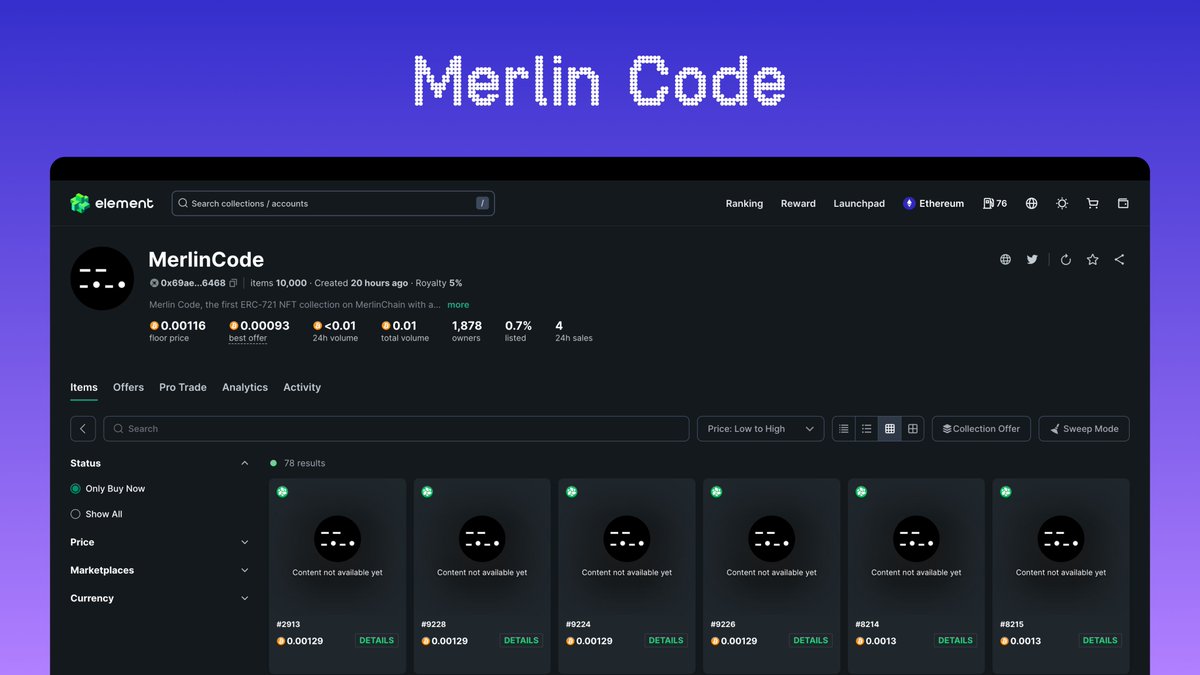Click the 1,878 owners stat
This screenshot has height=675, width=1200.
(x=467, y=331)
